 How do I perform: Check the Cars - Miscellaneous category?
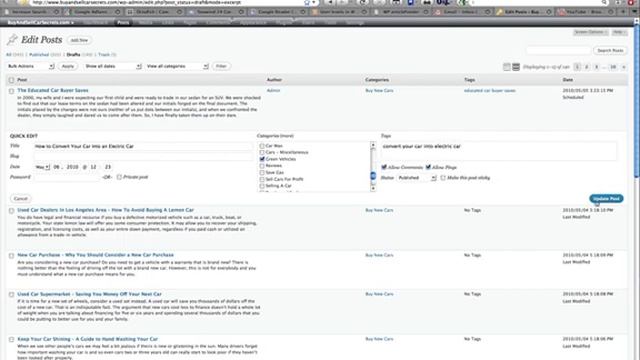(262, 152)
